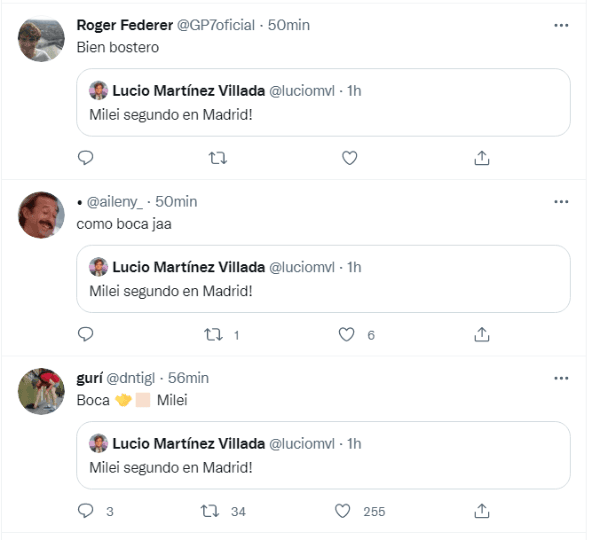
Task: Open more options on @aileny_ tweet
Action: click(561, 201)
